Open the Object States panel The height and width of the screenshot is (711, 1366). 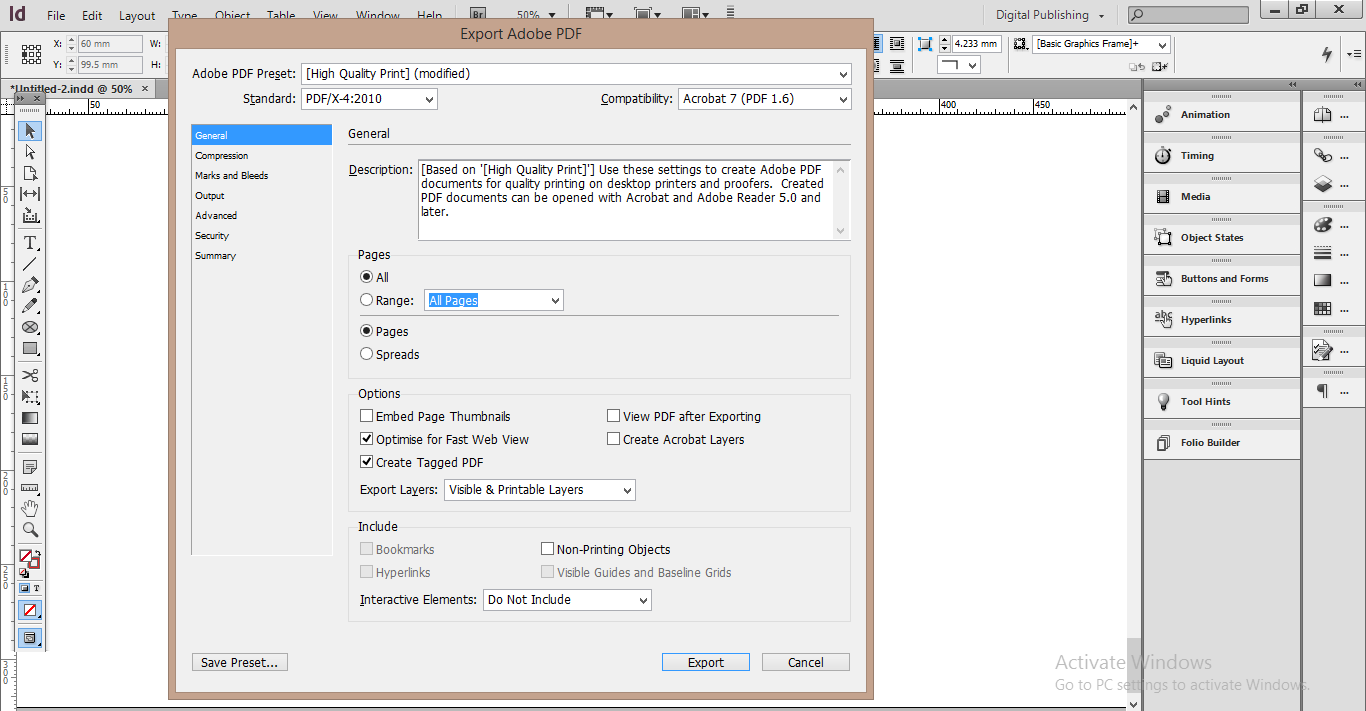(1221, 238)
